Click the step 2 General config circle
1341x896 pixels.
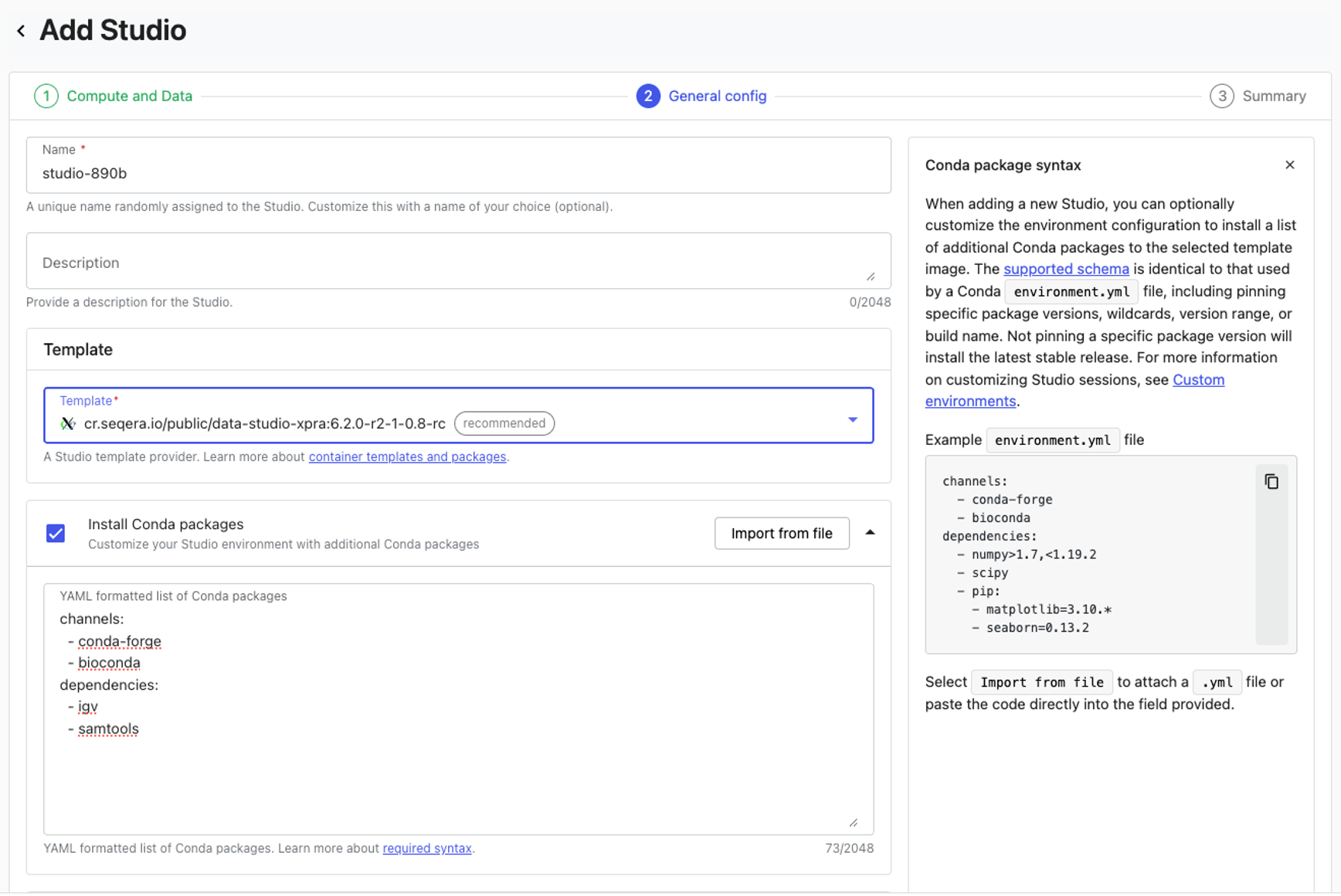tap(647, 97)
